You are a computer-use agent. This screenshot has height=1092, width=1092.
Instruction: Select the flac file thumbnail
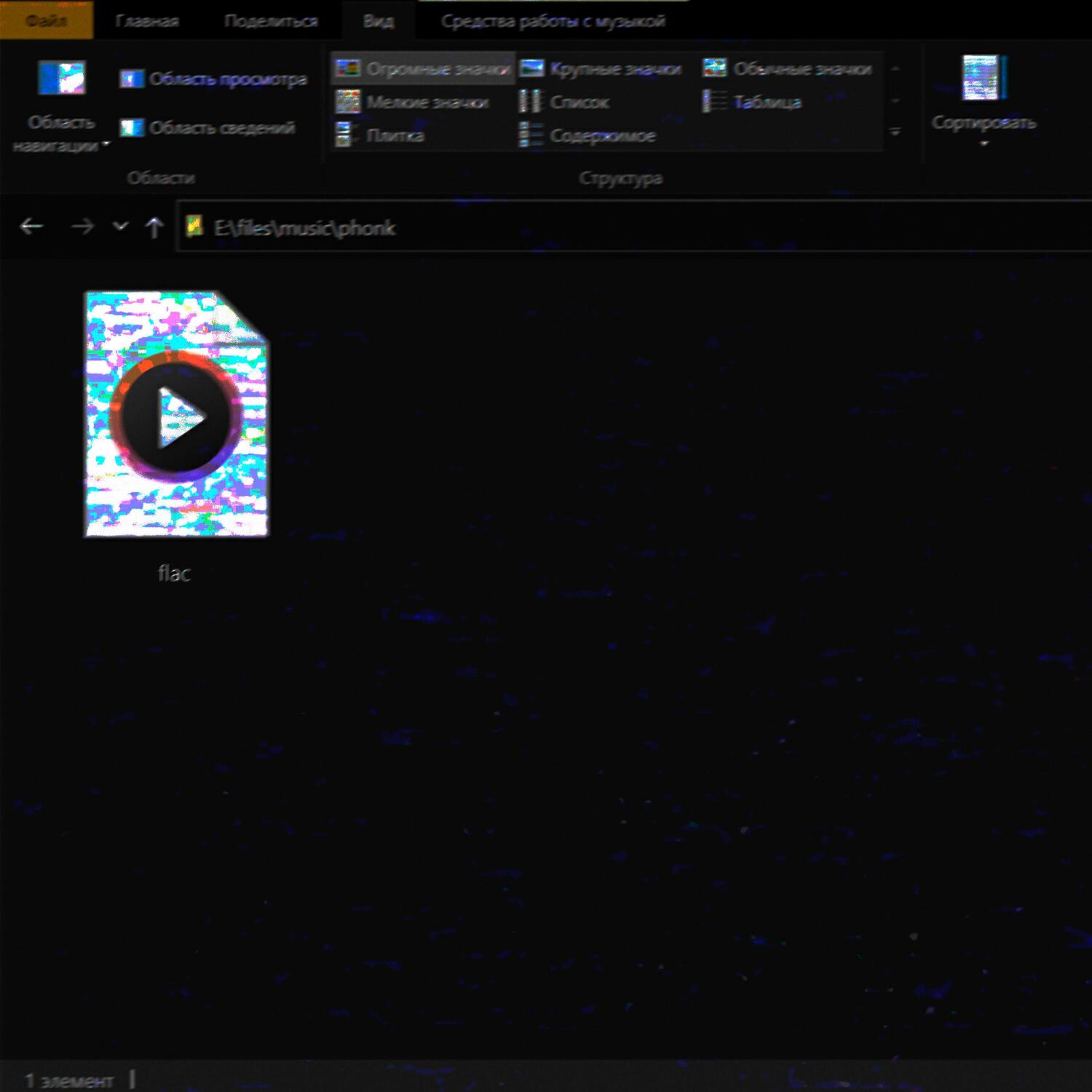pos(176,414)
